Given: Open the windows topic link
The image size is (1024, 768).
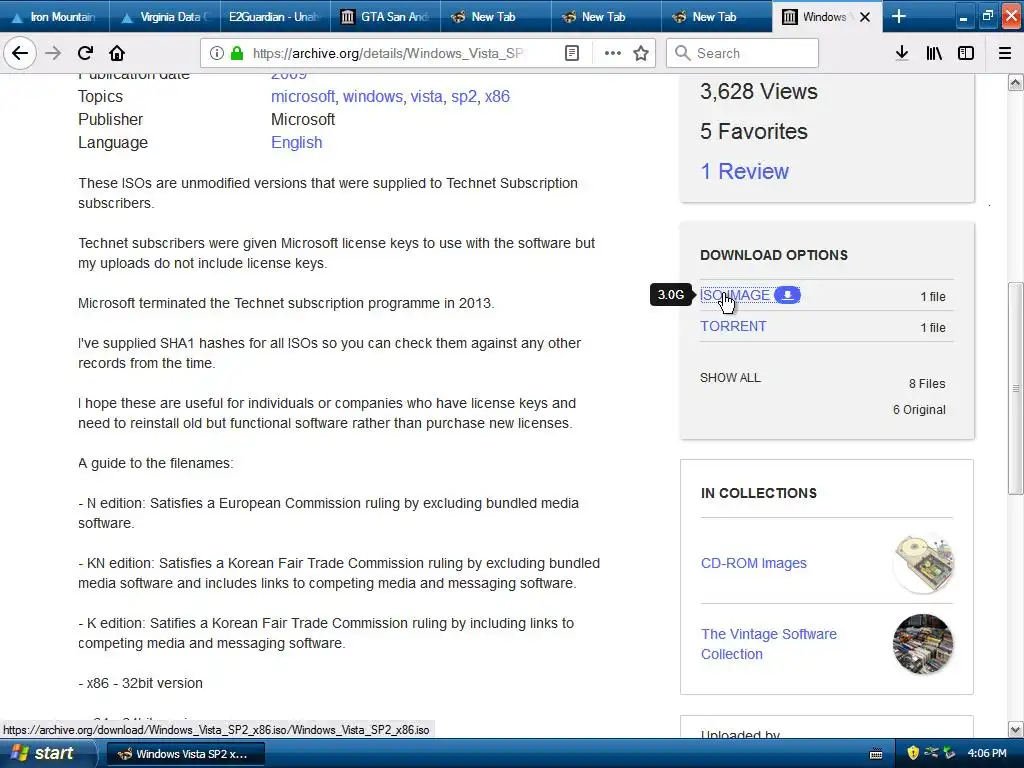Looking at the screenshot, I should (373, 97).
